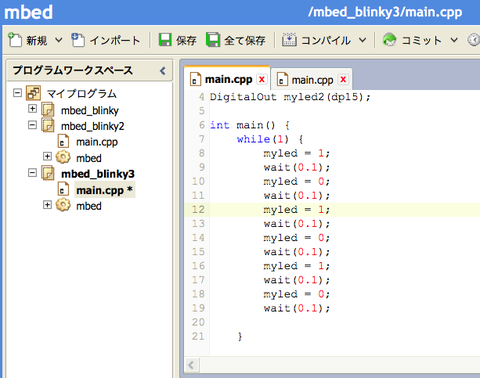Click the 全て保存 button label

[245, 41]
